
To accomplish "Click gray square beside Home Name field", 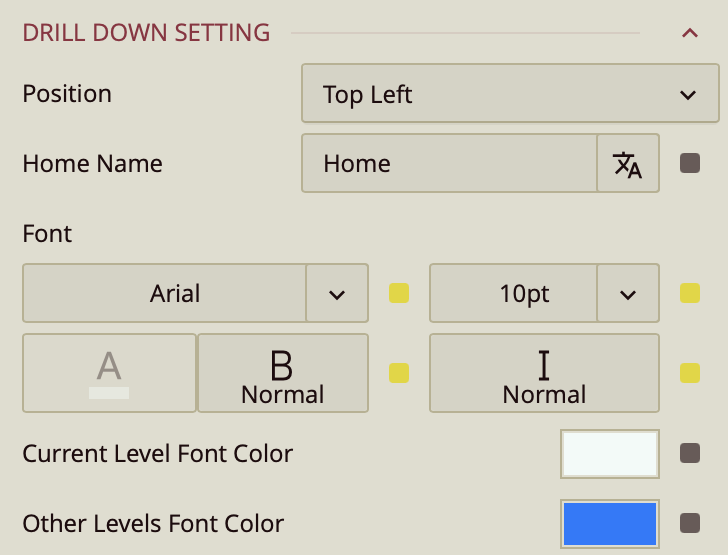I will (690, 163).
